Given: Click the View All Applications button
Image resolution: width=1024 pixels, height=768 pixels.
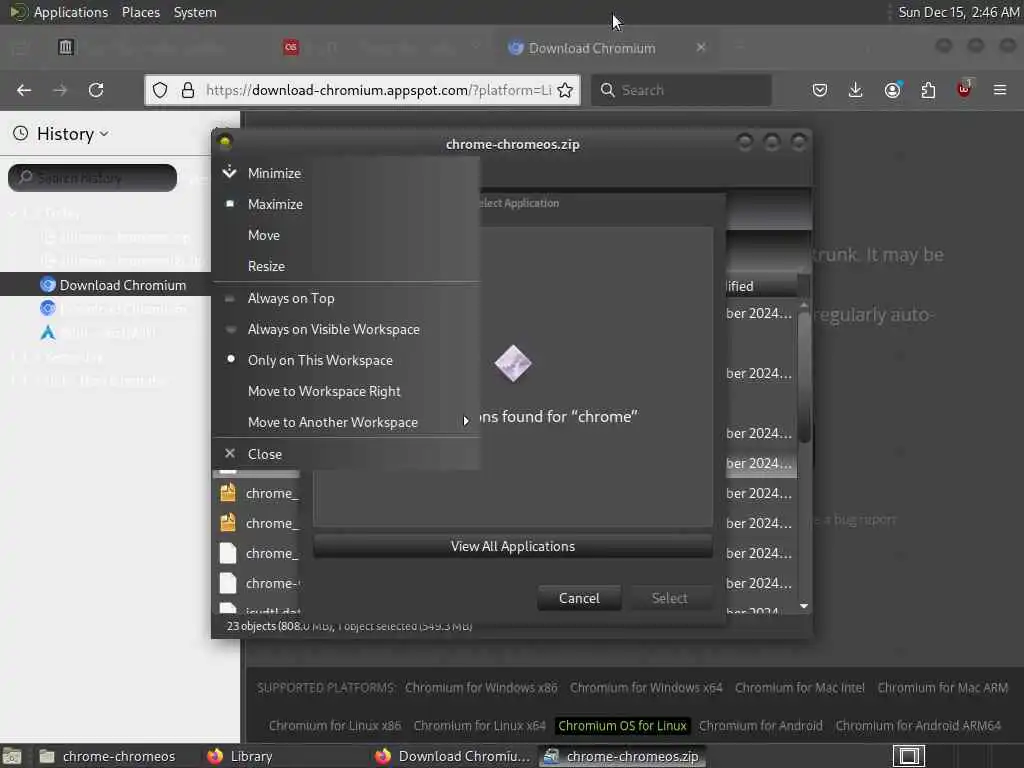Looking at the screenshot, I should [513, 547].
